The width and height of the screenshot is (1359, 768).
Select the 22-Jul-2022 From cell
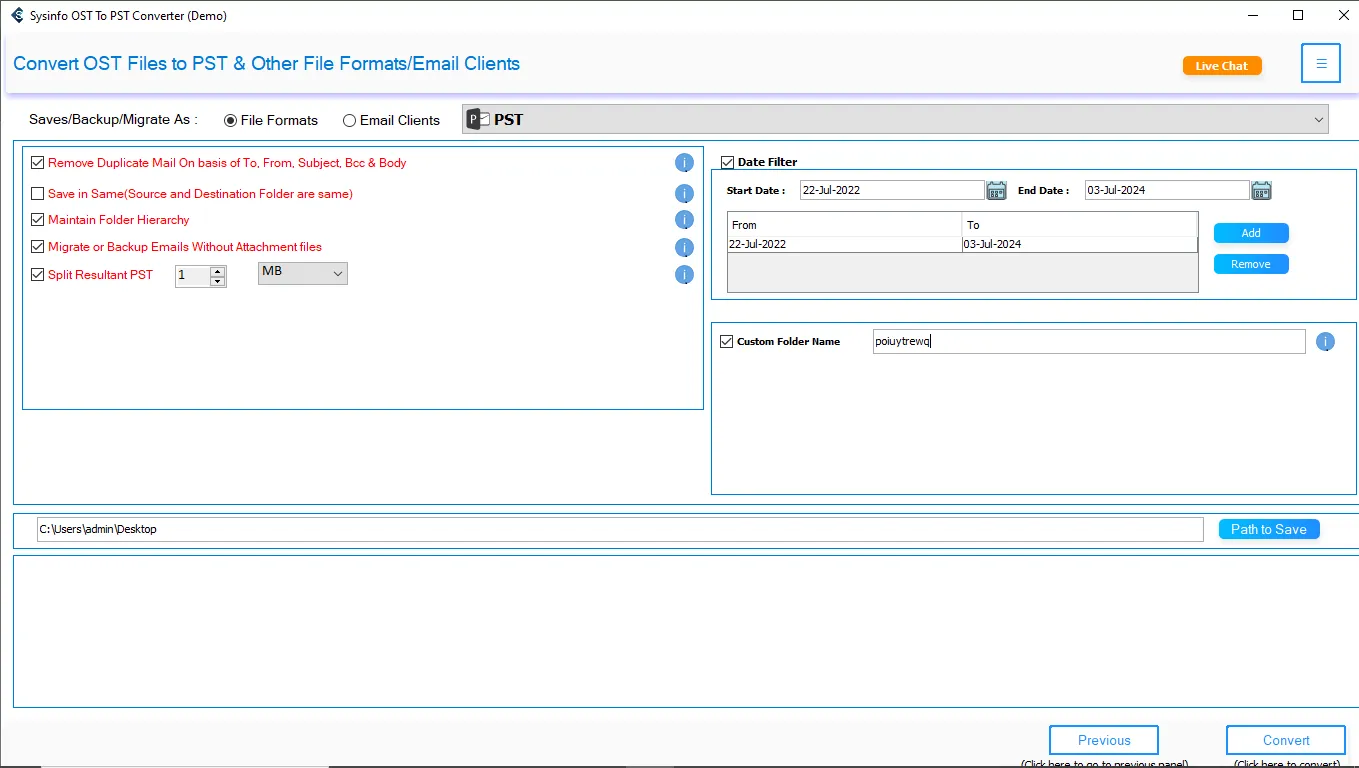[845, 244]
